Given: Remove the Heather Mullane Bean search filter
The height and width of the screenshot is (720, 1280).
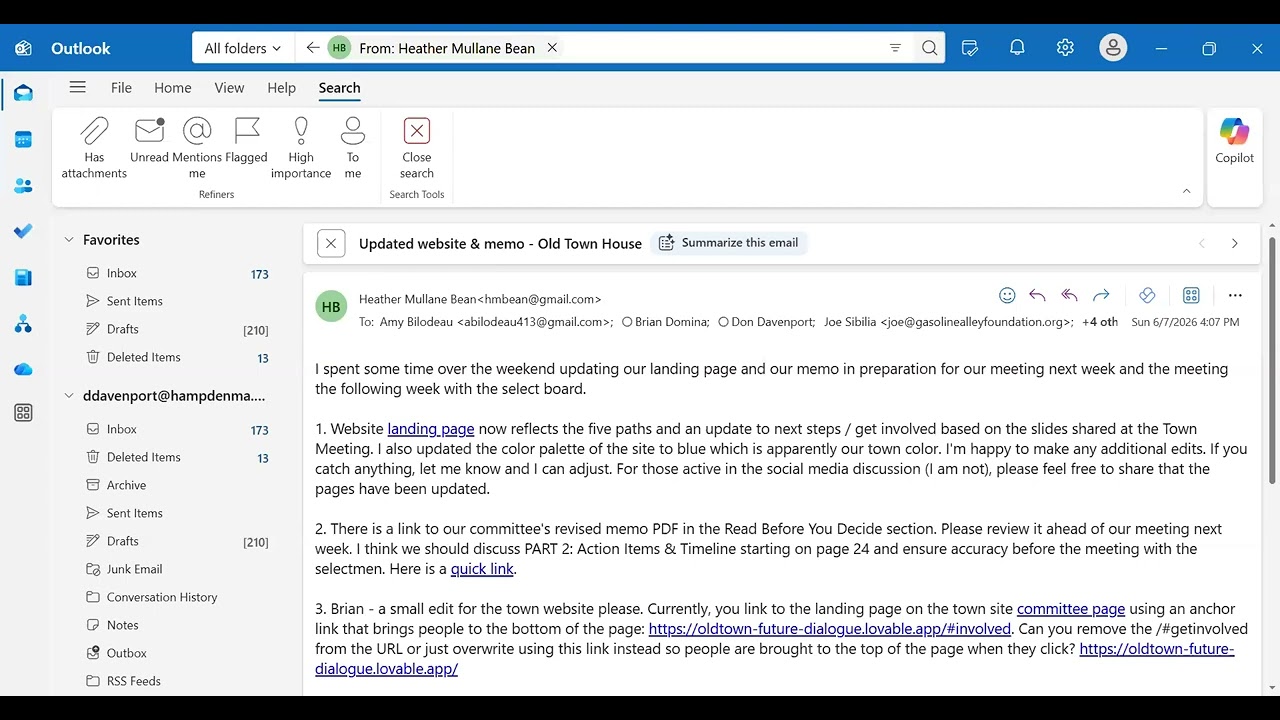Looking at the screenshot, I should tap(552, 48).
